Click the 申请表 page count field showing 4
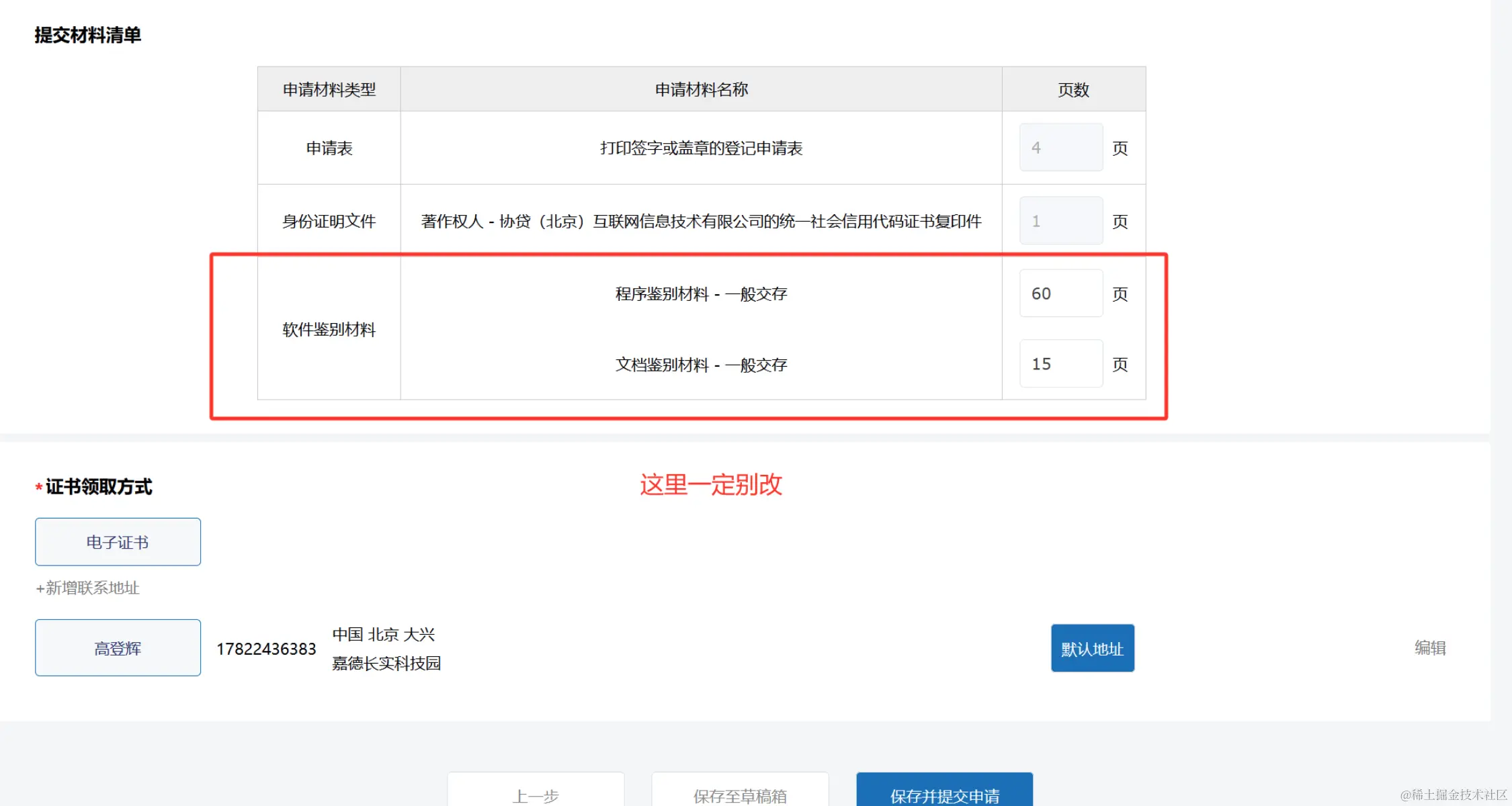Viewport: 1512px width, 806px height. click(x=1060, y=148)
